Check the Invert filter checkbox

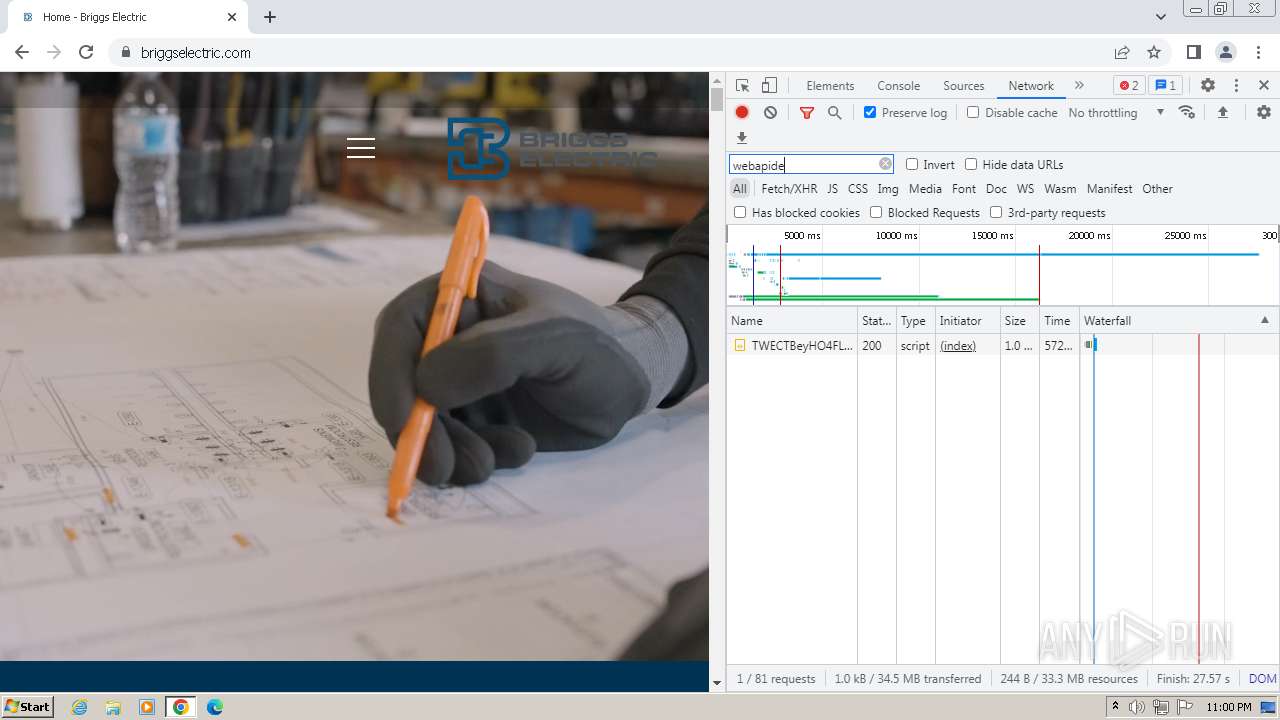click(x=912, y=164)
